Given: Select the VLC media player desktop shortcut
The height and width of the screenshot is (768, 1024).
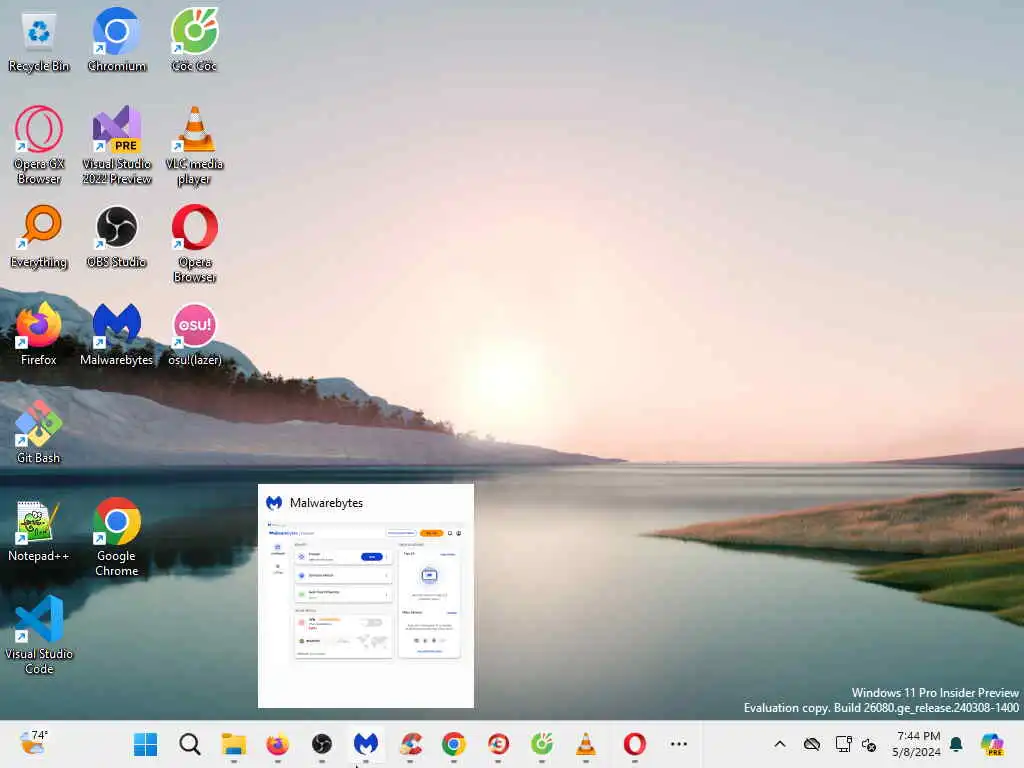Looking at the screenshot, I should click(x=194, y=145).
